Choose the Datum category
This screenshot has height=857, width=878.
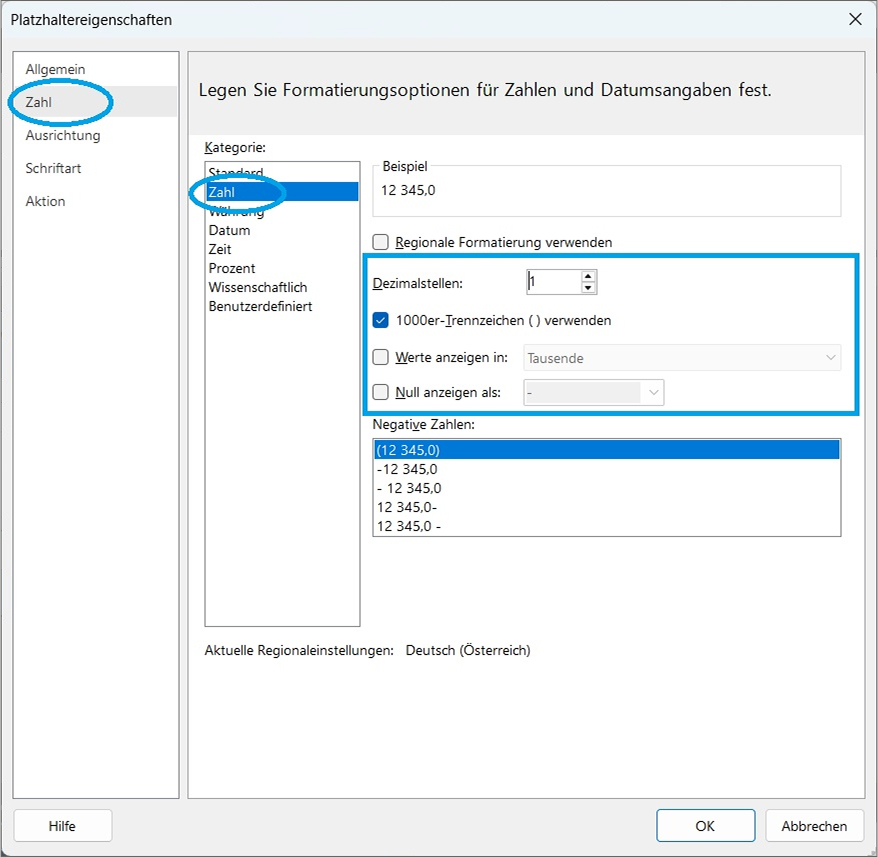229,230
